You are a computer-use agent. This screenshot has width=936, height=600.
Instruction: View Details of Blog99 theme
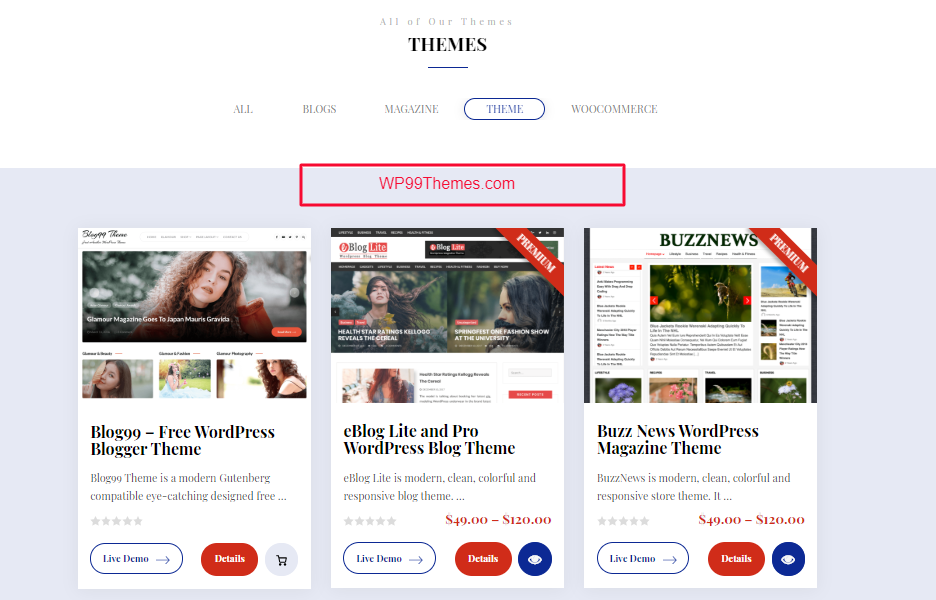tap(229, 559)
